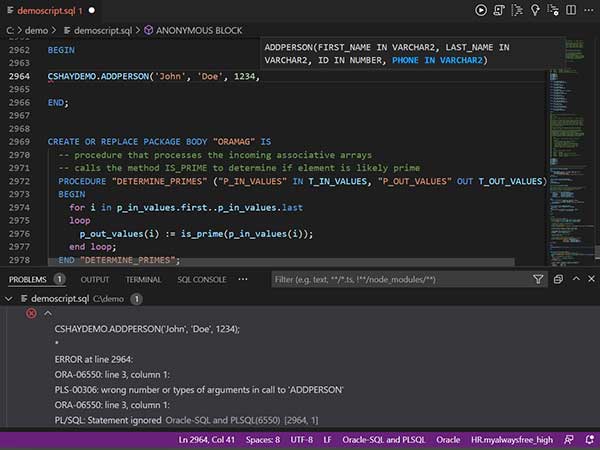Click the red error icon in Problems list
Image resolution: width=600 pixels, height=450 pixels.
tap(31, 313)
